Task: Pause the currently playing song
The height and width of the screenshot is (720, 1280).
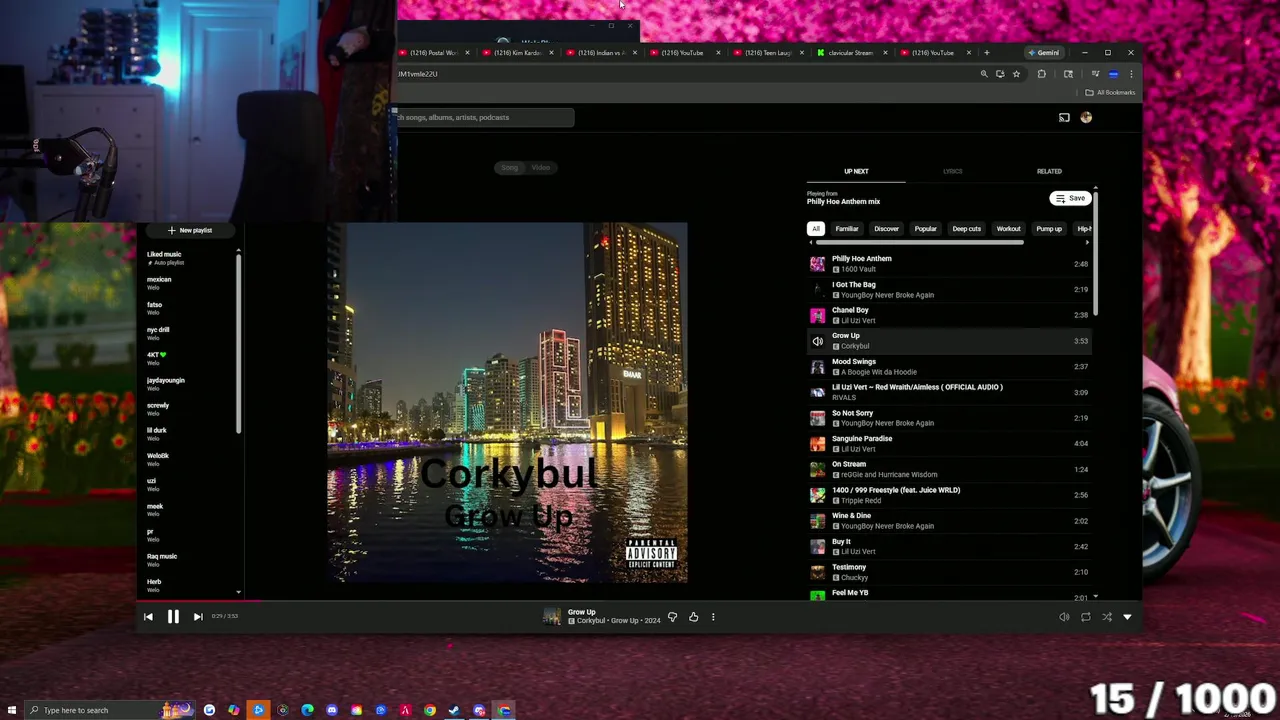Action: [x=173, y=617]
